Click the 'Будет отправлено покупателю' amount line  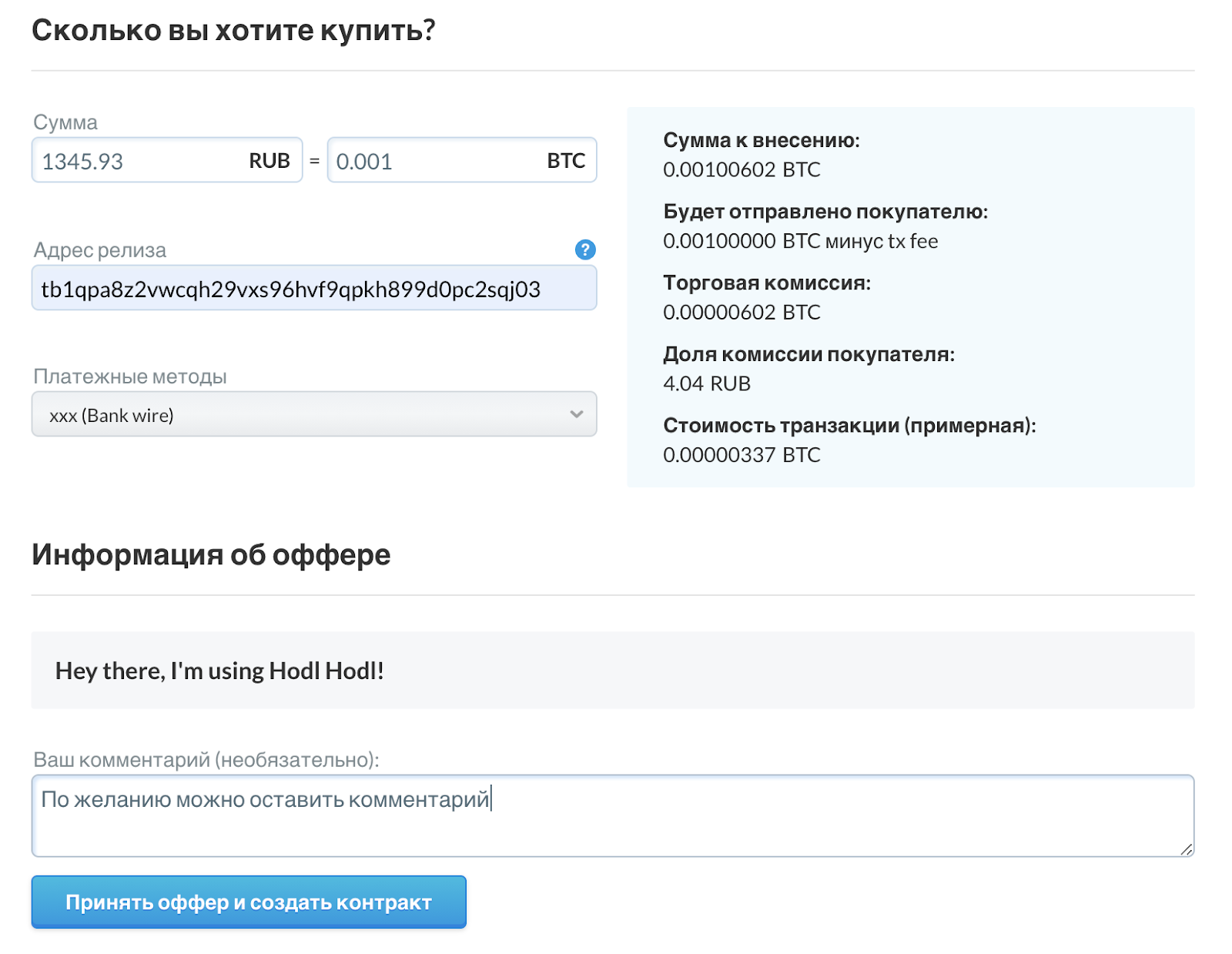[800, 241]
